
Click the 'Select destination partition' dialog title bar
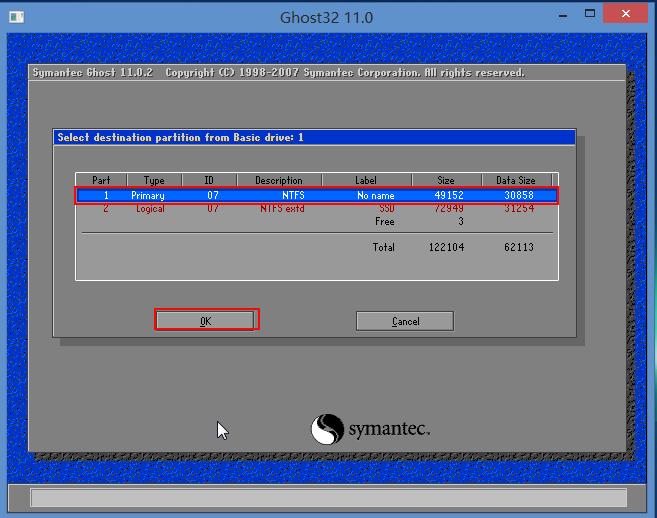pyautogui.click(x=314, y=137)
